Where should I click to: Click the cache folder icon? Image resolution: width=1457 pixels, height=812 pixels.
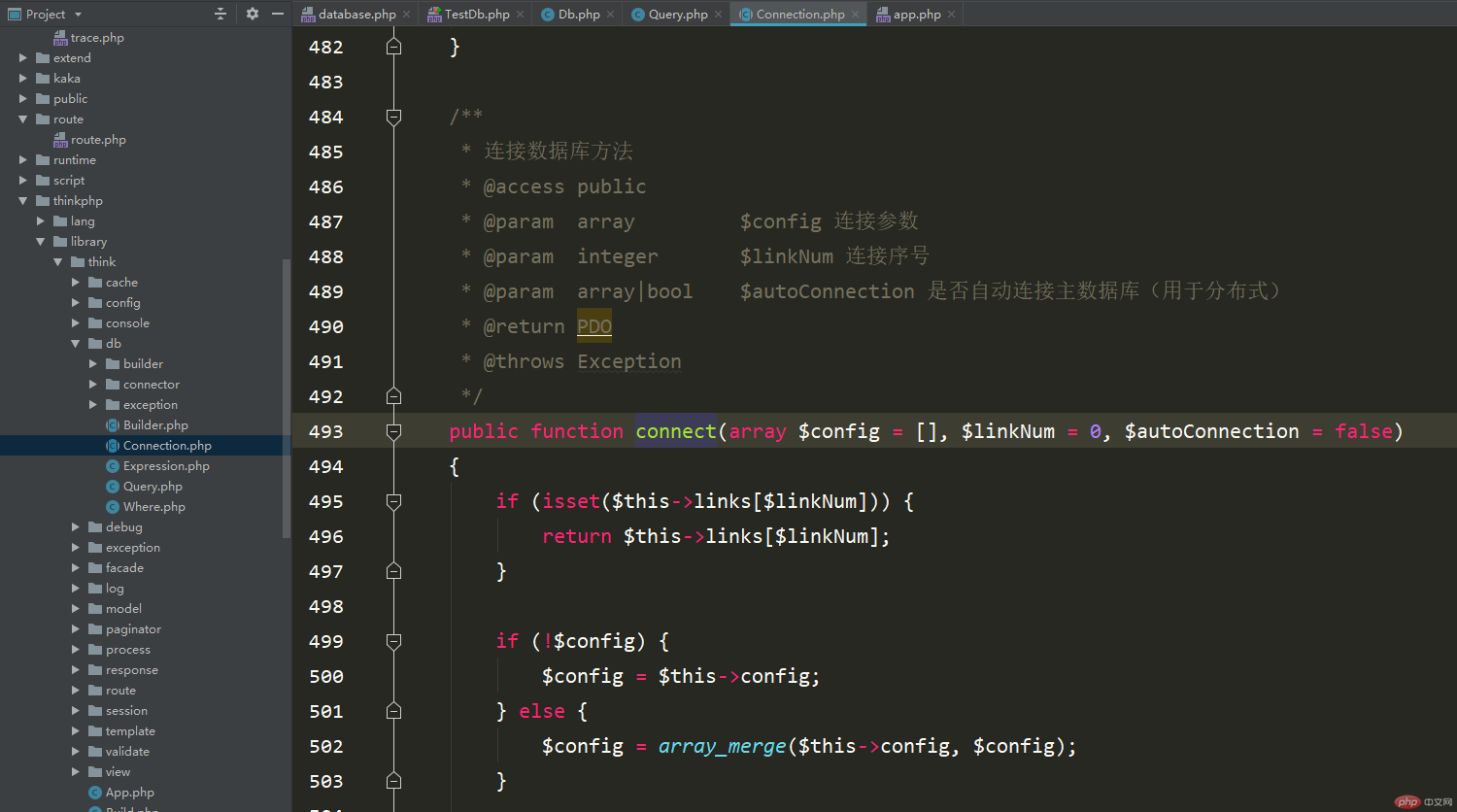tap(95, 283)
